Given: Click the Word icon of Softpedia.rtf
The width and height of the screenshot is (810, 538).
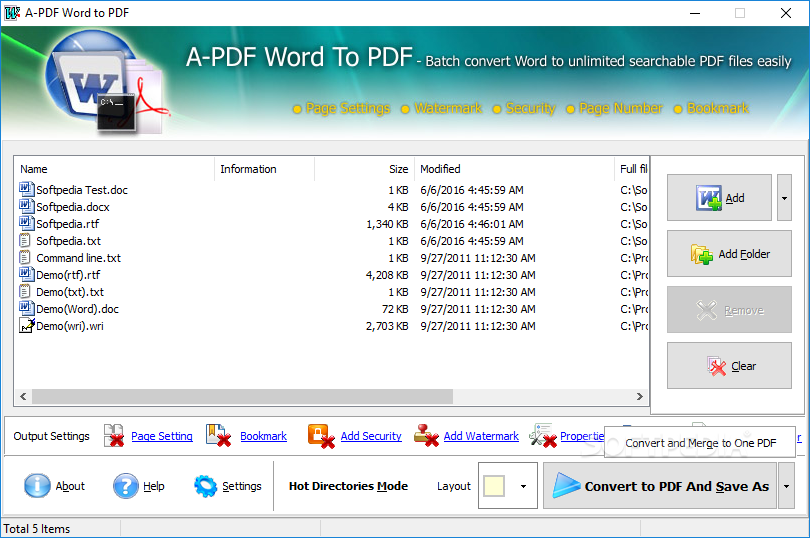Looking at the screenshot, I should pyautogui.click(x=26, y=223).
